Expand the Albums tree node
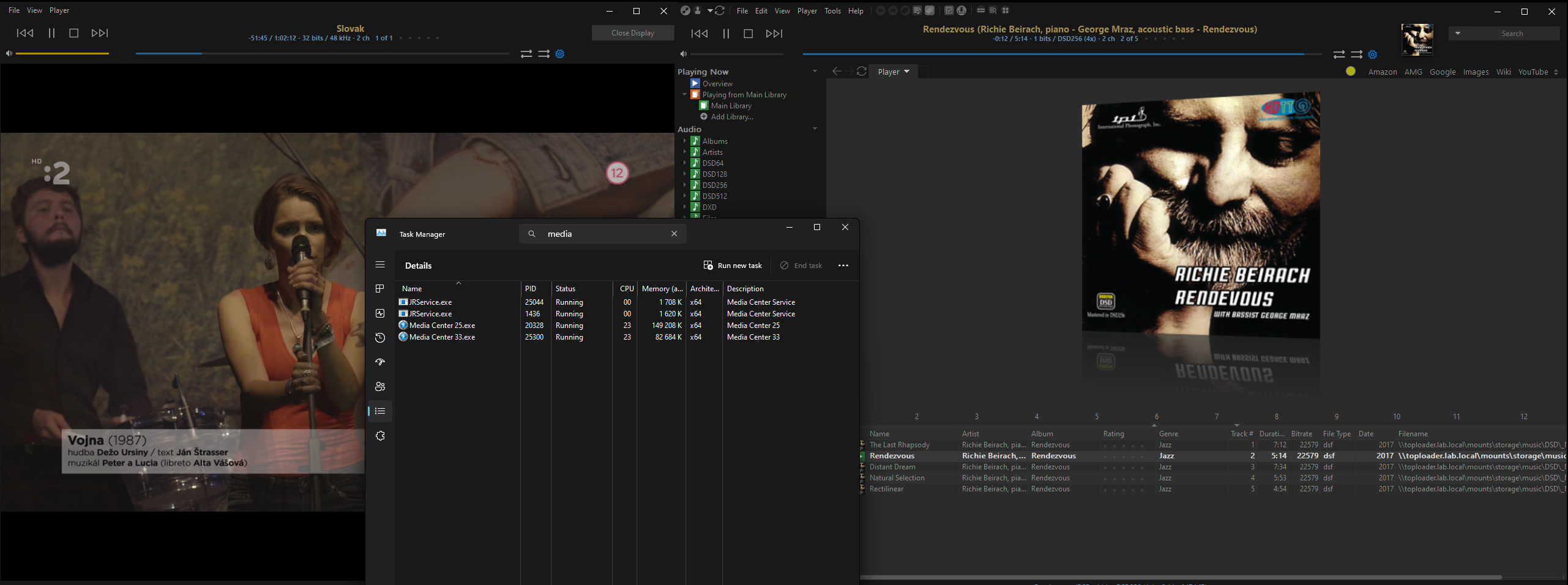The image size is (1568, 585). click(685, 141)
